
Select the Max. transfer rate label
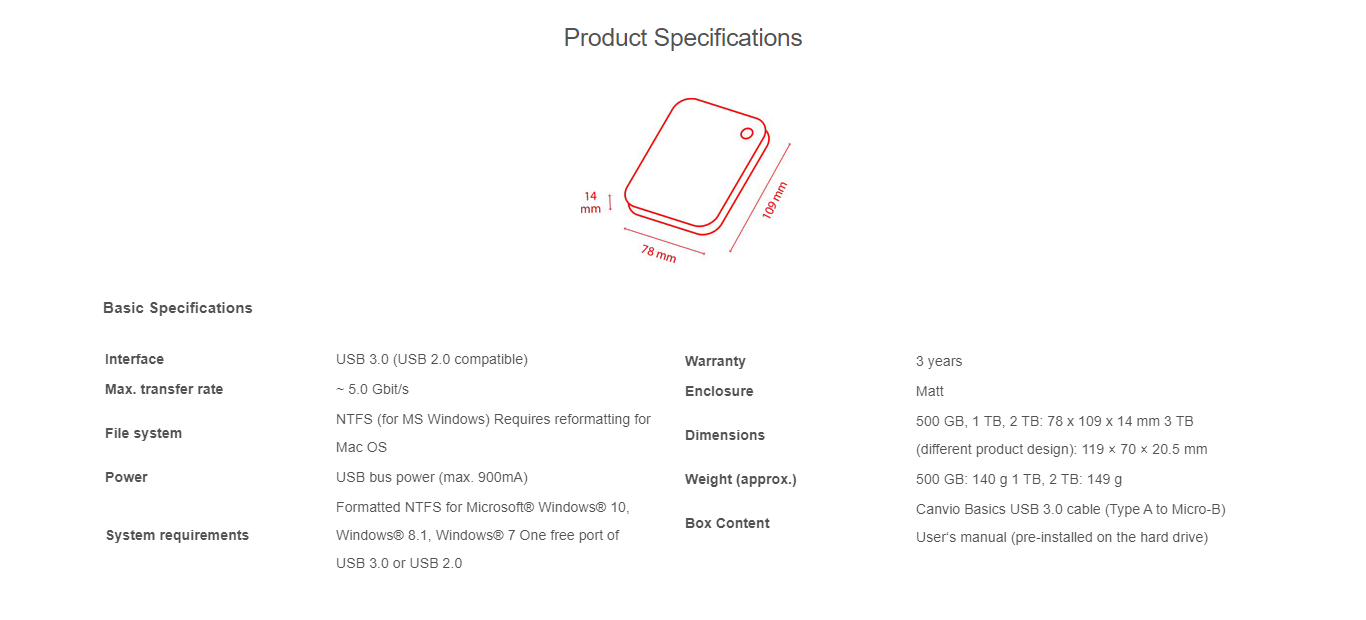(164, 389)
